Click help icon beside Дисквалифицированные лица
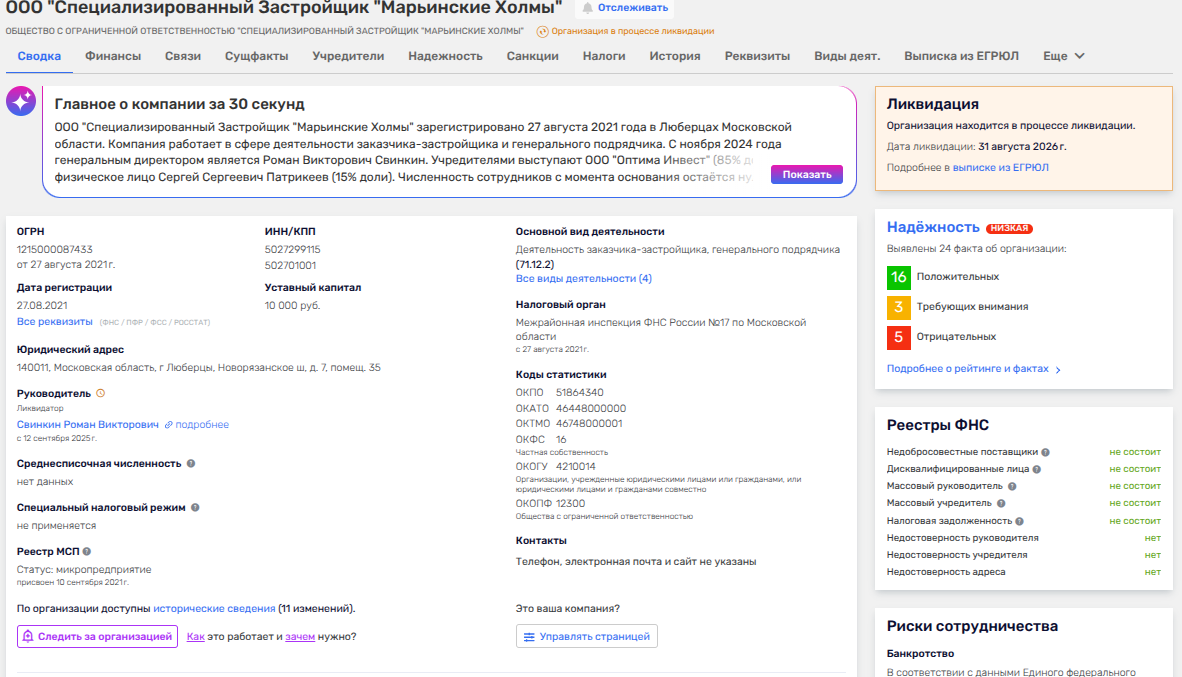The height and width of the screenshot is (677, 1182). point(1037,469)
